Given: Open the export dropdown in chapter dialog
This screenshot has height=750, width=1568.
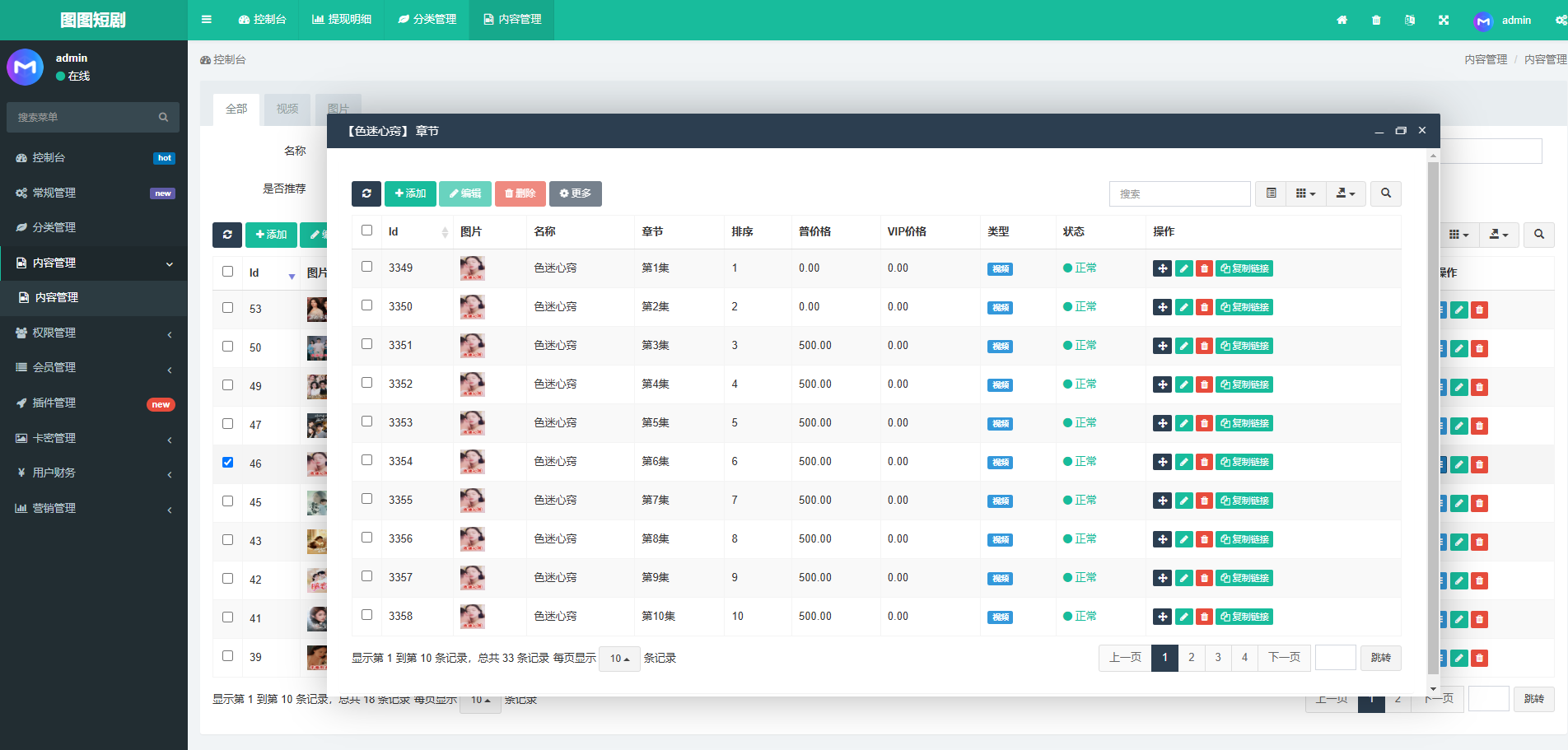Looking at the screenshot, I should pos(1345,193).
